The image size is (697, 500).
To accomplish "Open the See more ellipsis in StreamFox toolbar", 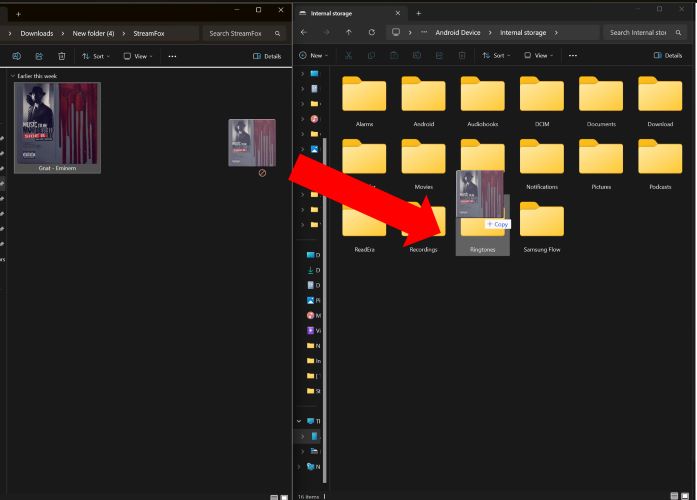I will [172, 56].
